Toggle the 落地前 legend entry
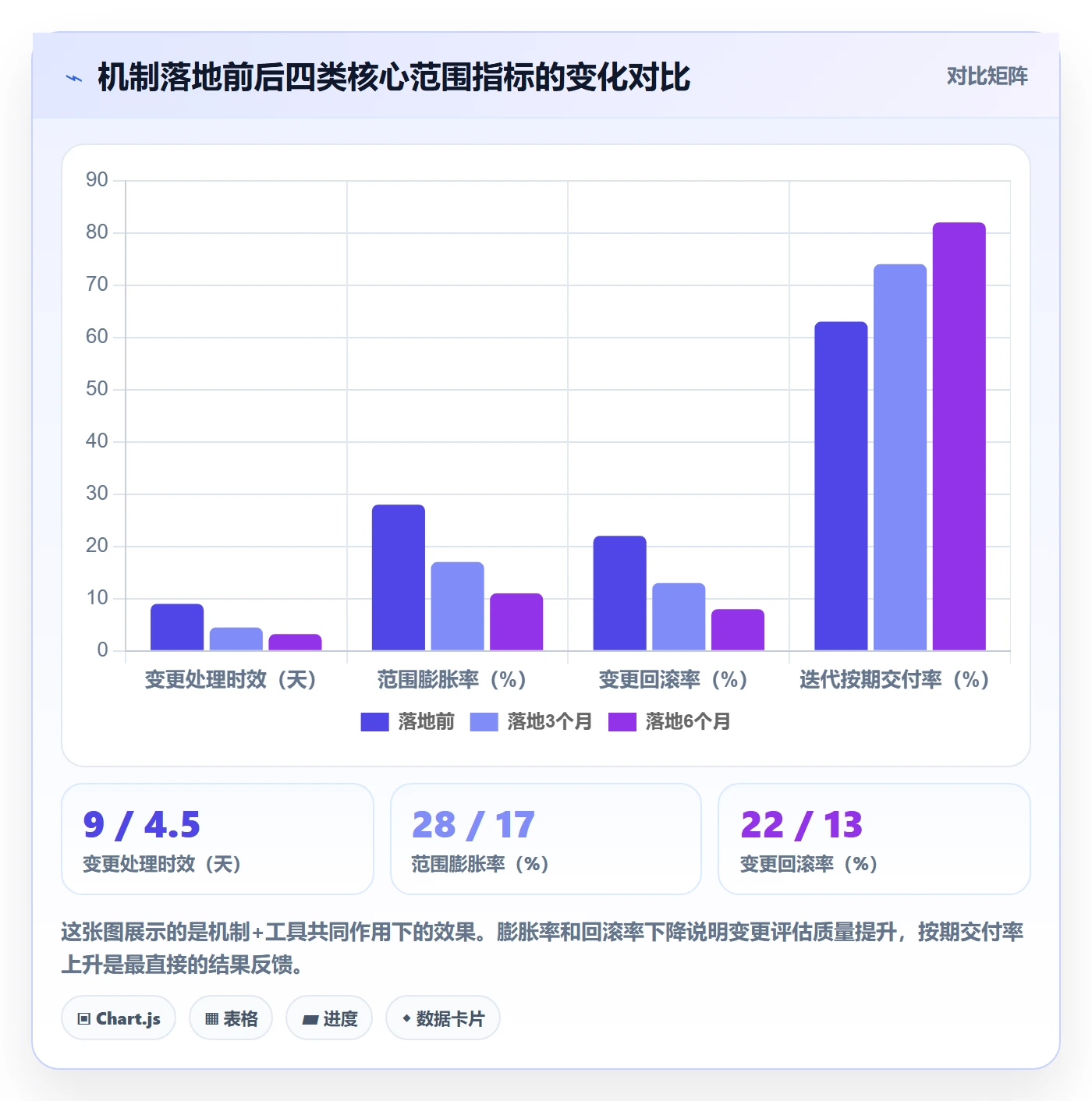Image resolution: width=1092 pixels, height=1101 pixels. tap(407, 722)
